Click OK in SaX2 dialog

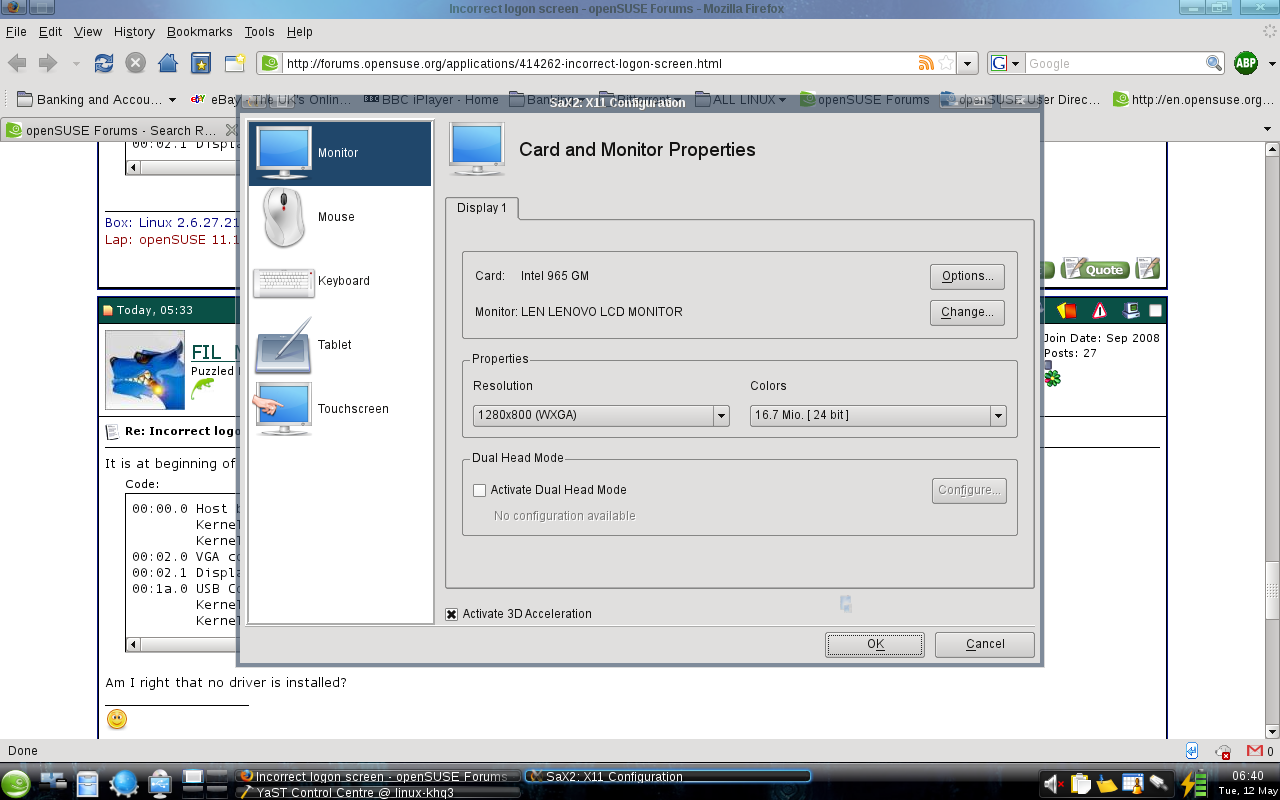point(875,644)
